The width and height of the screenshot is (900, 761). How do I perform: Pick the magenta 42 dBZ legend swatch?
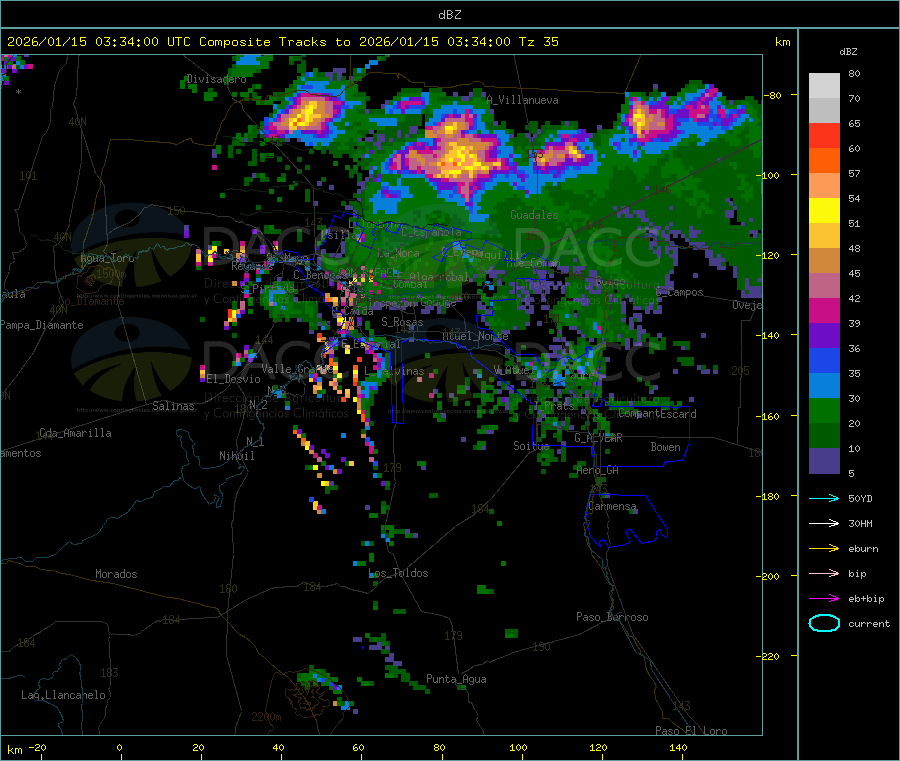coord(824,310)
